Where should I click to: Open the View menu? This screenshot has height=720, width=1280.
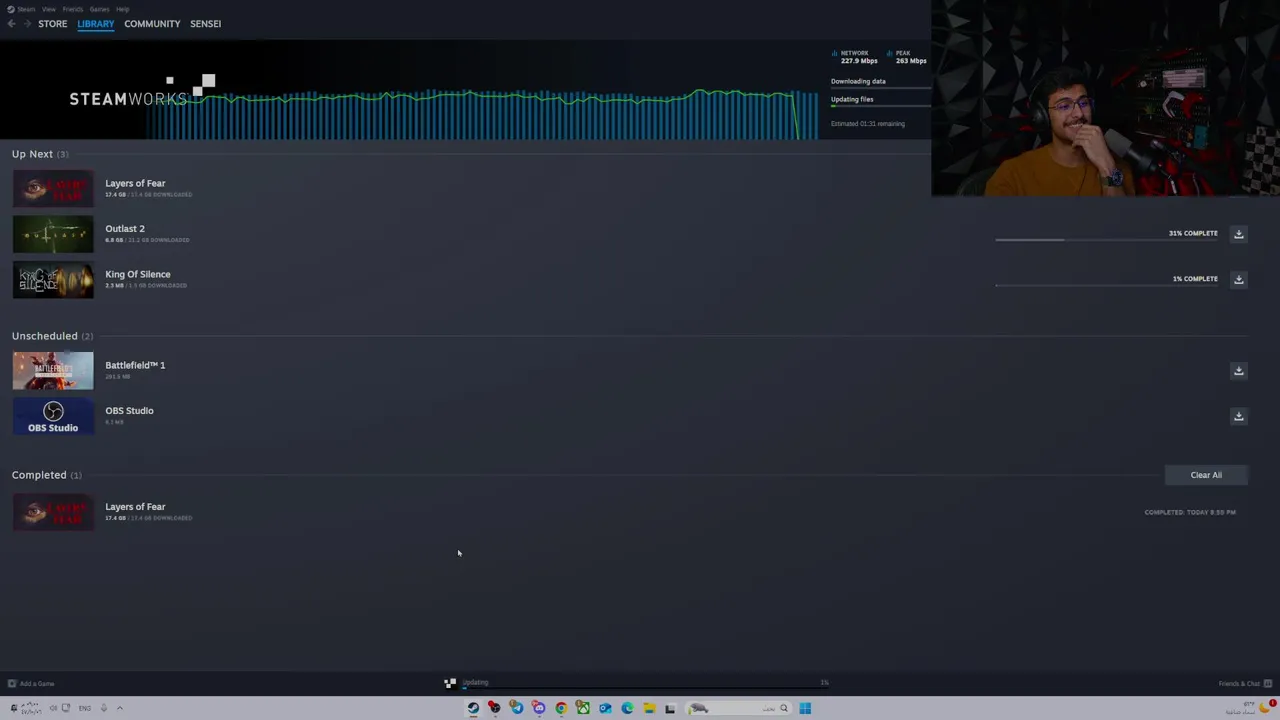coord(49,9)
